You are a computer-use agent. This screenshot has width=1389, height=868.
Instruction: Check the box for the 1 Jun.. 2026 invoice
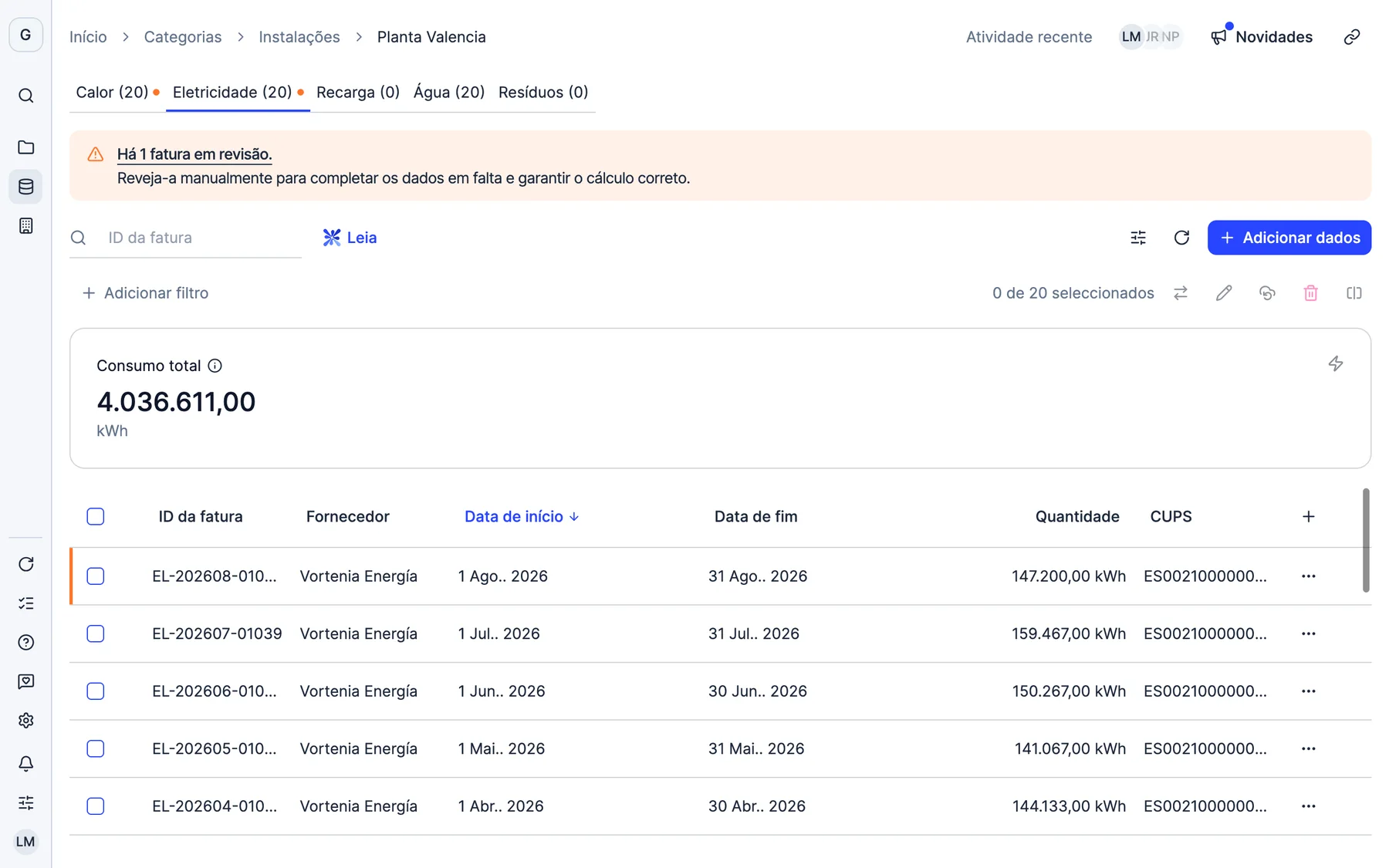click(x=96, y=691)
